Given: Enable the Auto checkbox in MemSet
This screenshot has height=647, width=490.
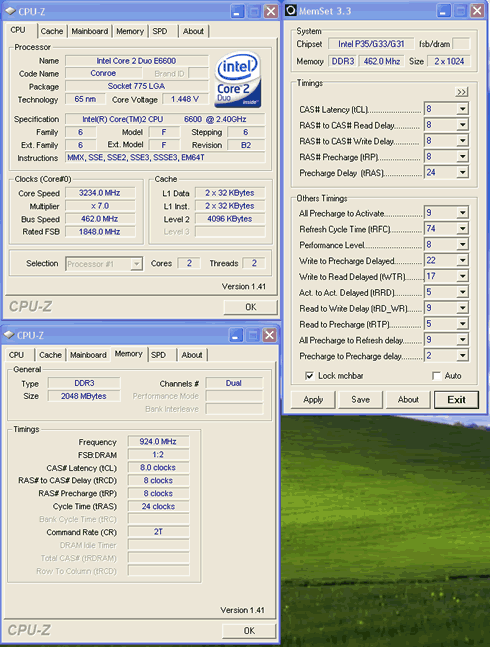Looking at the screenshot, I should [x=436, y=375].
